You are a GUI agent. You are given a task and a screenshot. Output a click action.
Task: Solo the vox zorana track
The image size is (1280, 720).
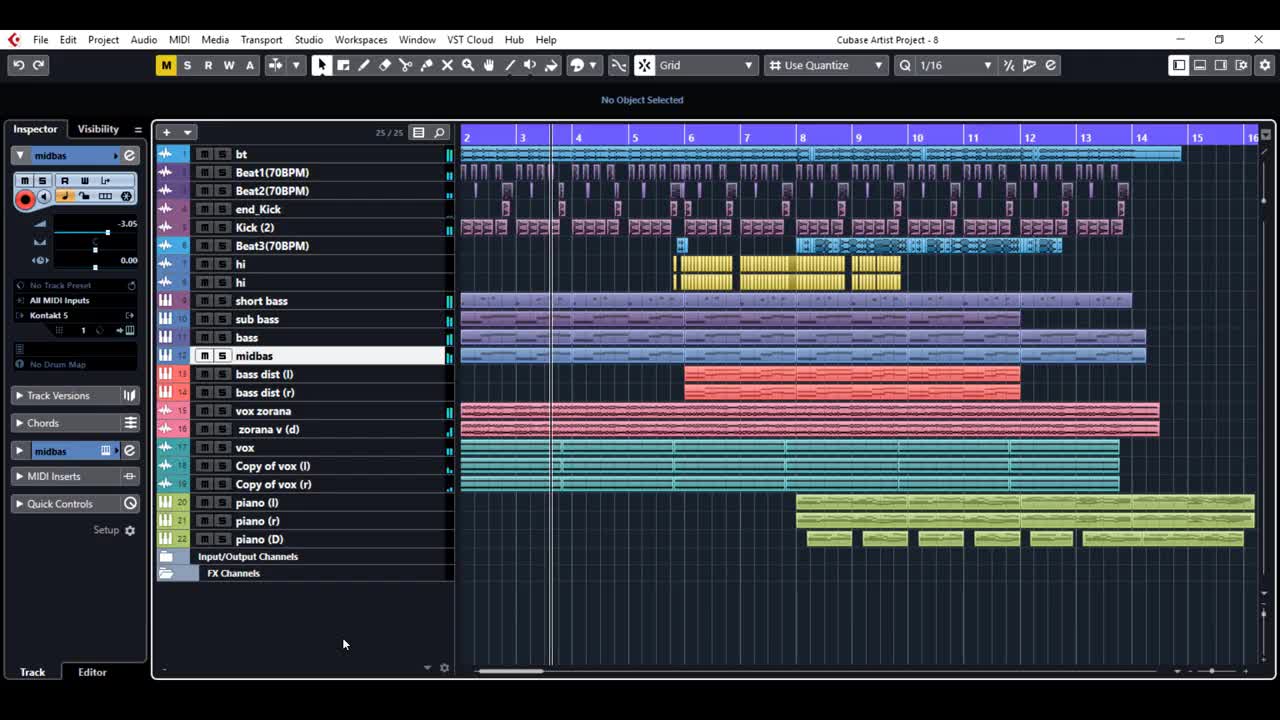point(222,411)
